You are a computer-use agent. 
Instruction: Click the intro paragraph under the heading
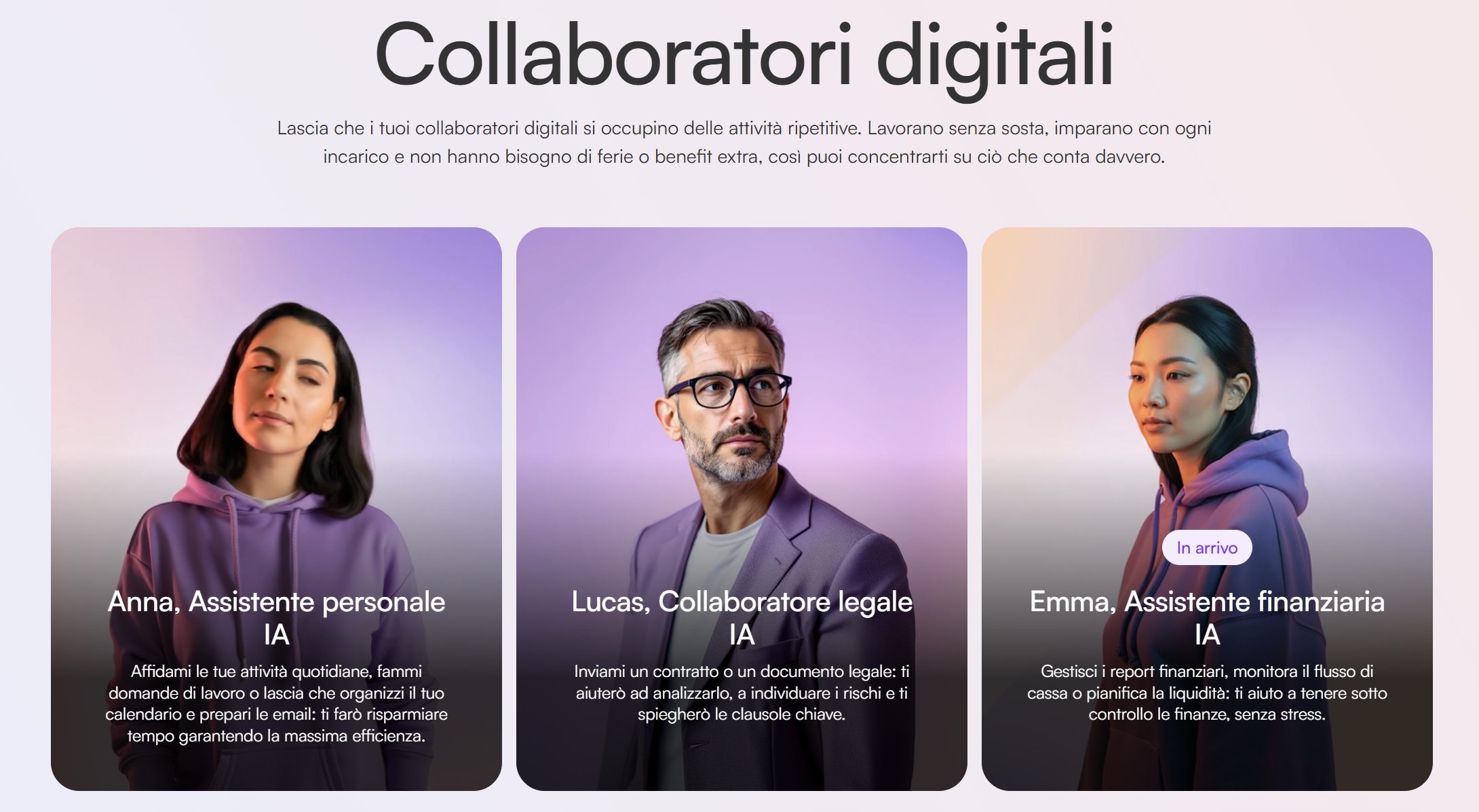pyautogui.click(x=744, y=142)
